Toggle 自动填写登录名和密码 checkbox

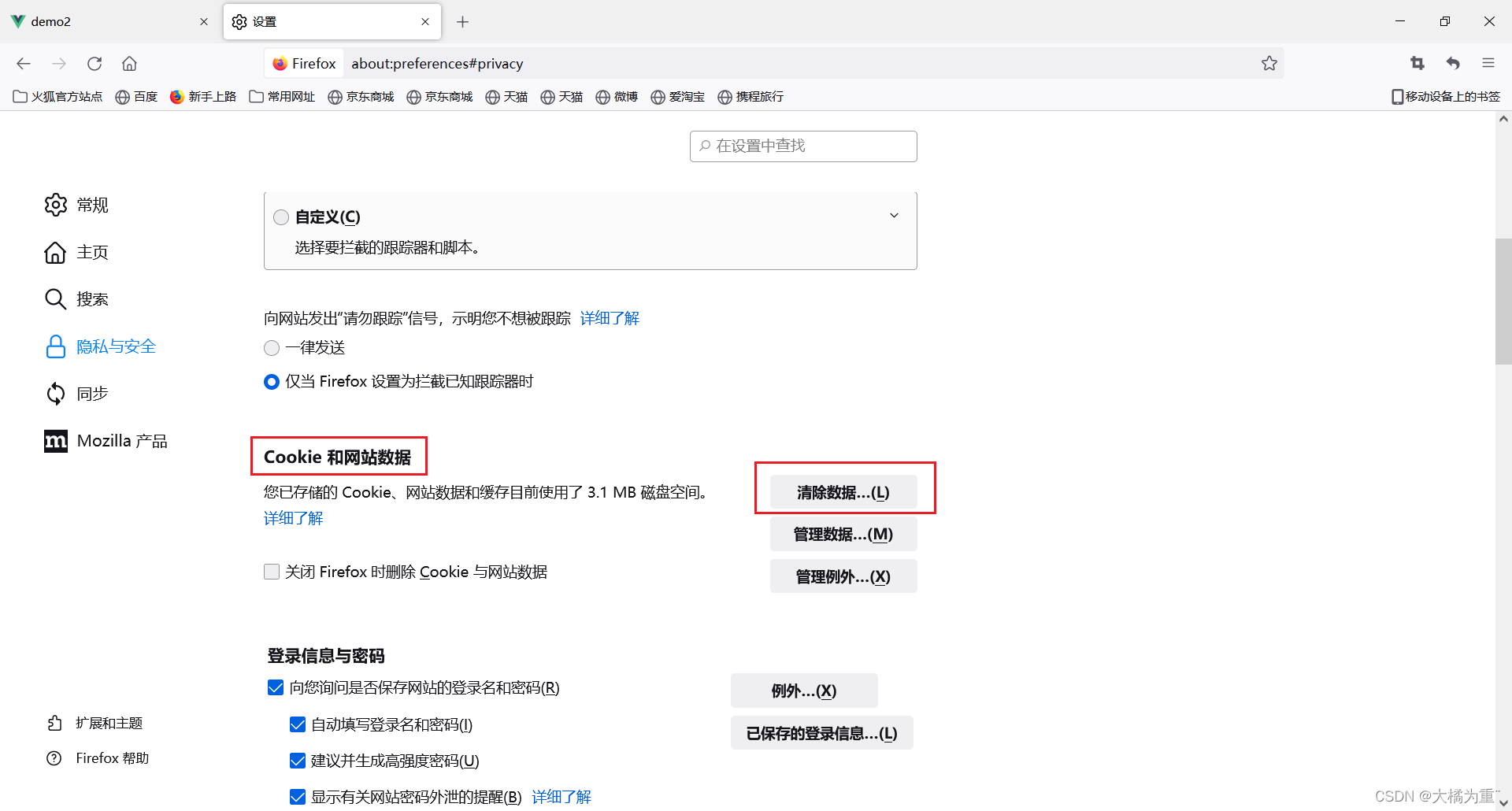[x=298, y=724]
